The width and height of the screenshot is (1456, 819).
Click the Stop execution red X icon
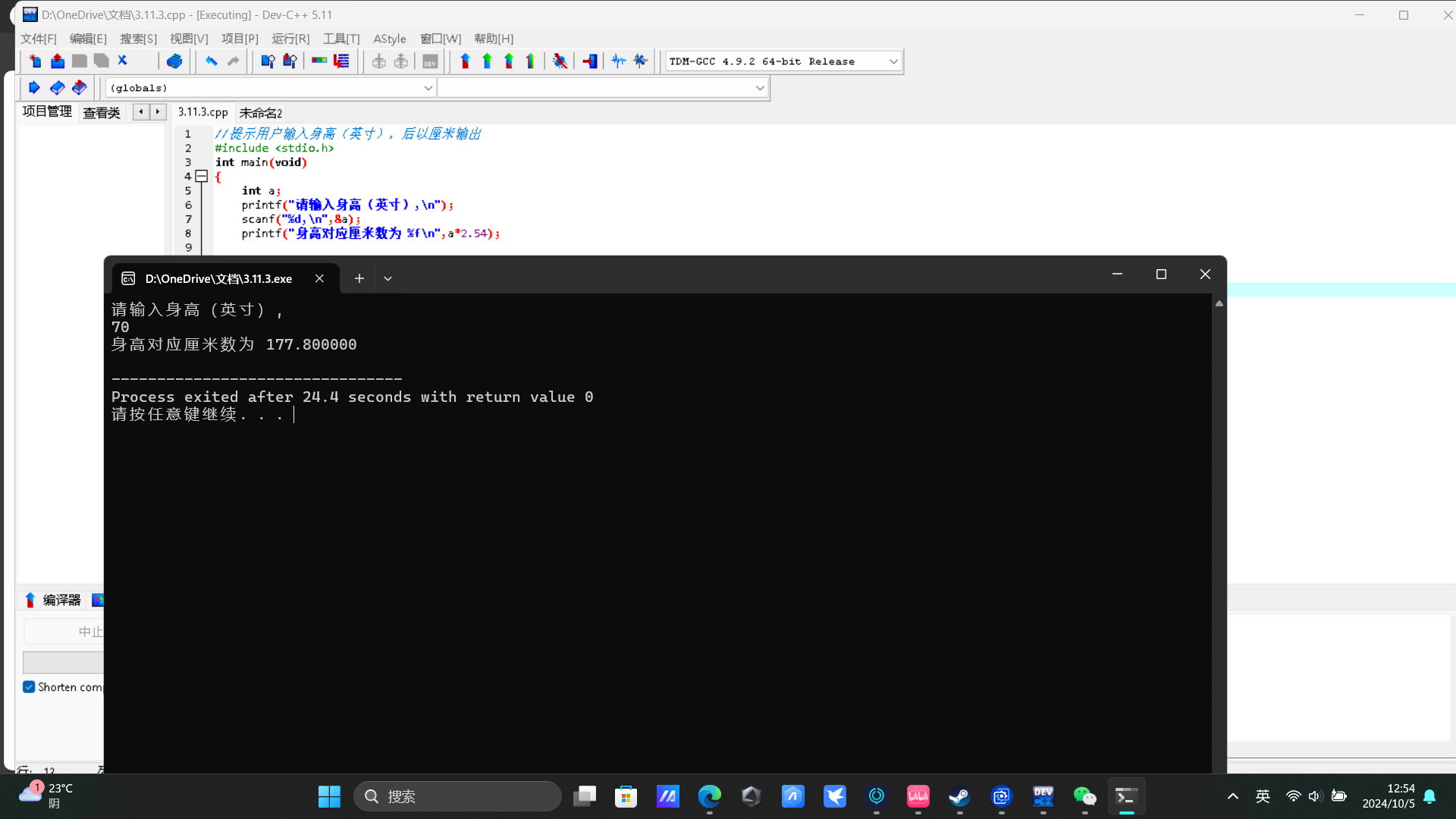pos(560,61)
